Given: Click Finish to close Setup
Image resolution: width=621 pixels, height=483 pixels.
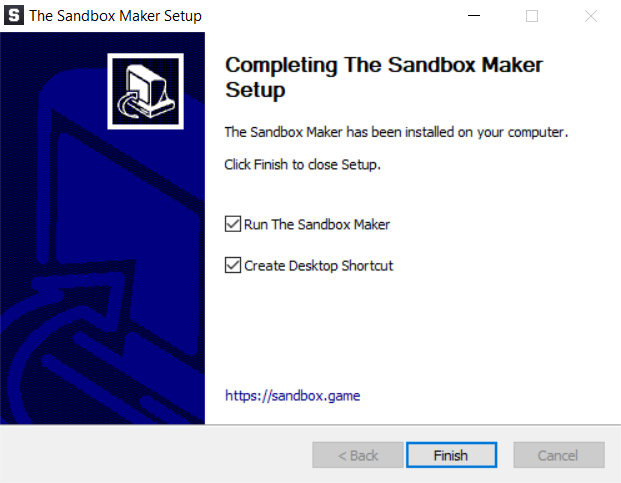Looking at the screenshot, I should pos(451,455).
